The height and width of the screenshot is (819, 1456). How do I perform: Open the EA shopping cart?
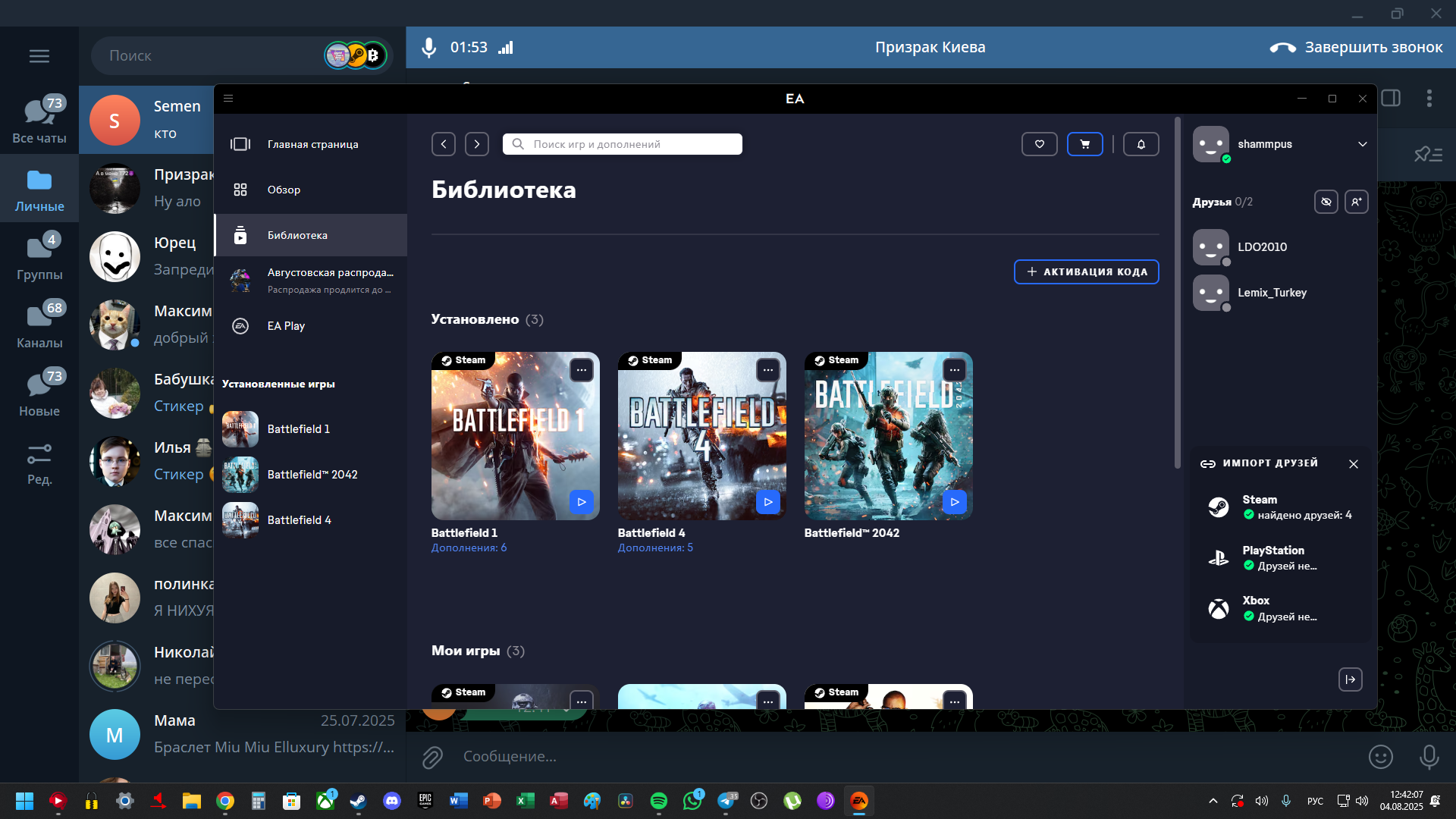pos(1085,144)
